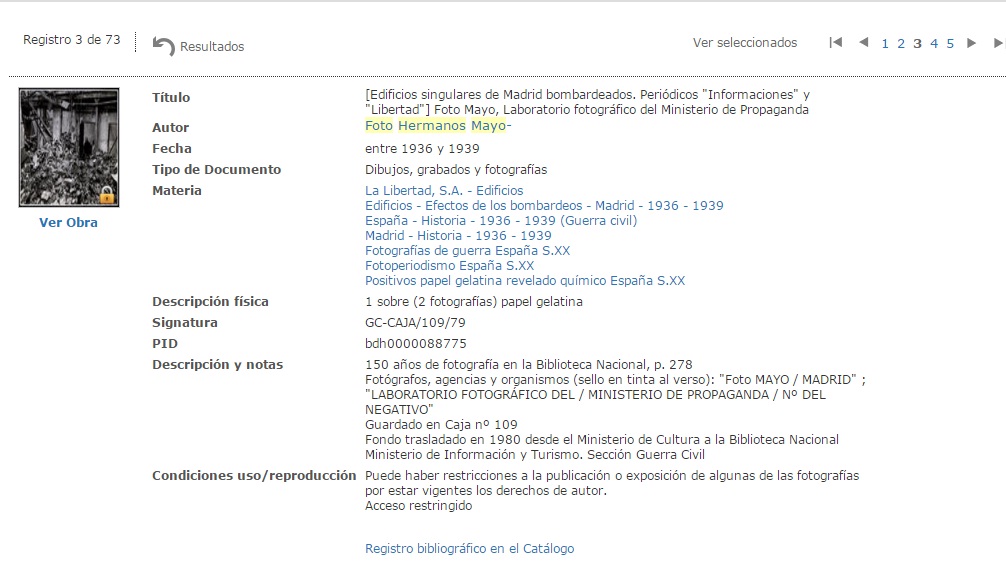The height and width of the screenshot is (571, 1006).
Task: Open Madrid - Historia - 1936 - 1939 subject
Action: [458, 236]
